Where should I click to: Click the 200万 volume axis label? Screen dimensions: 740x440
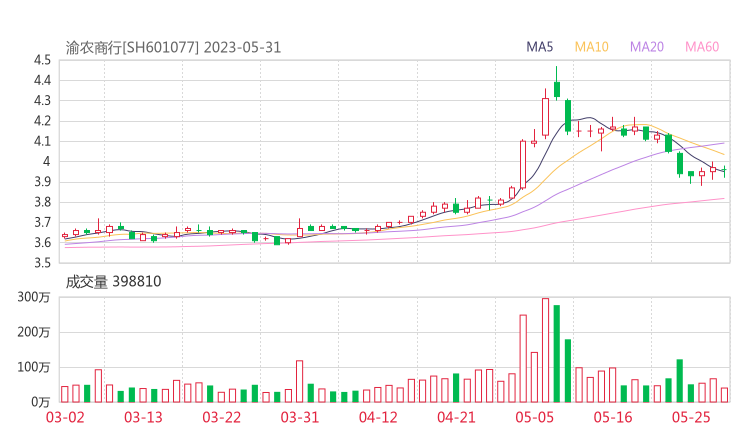[34, 332]
